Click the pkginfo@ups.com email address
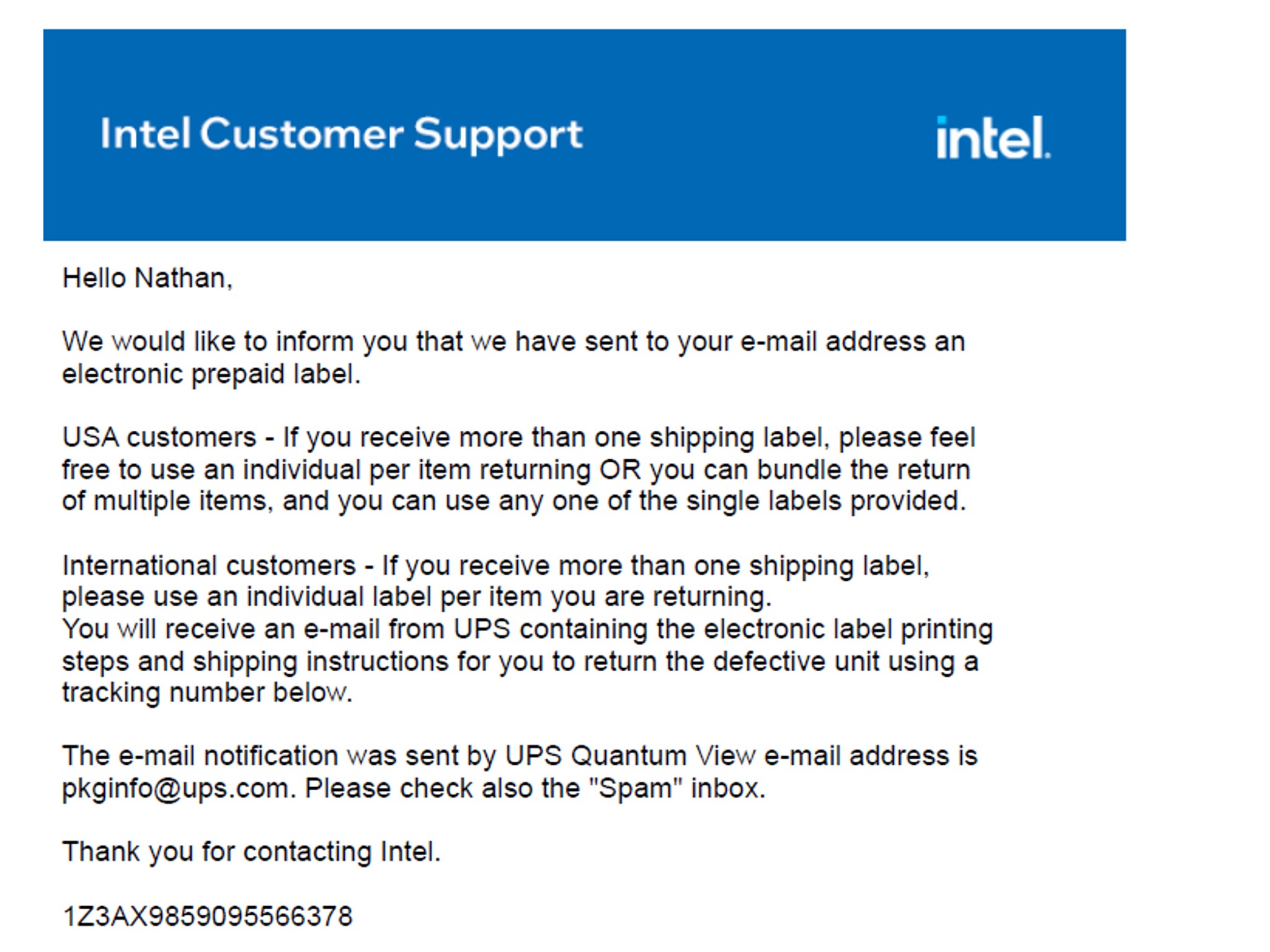 point(175,788)
